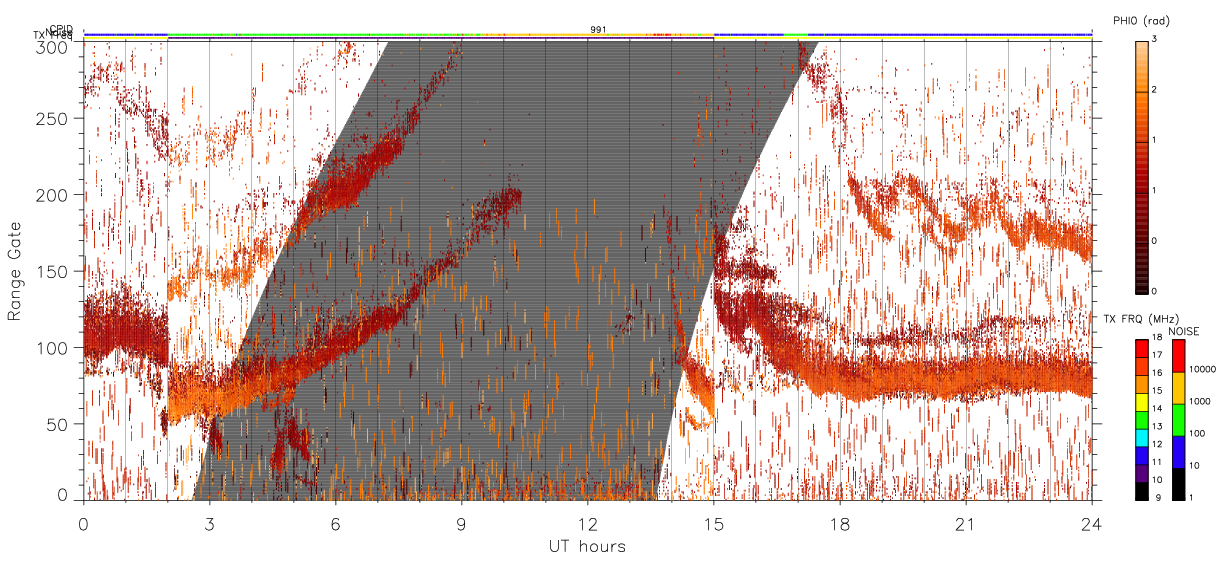The height and width of the screenshot is (567, 1228).
Task: Click the 50 label on Range Gate axis
Action: [x=57, y=423]
